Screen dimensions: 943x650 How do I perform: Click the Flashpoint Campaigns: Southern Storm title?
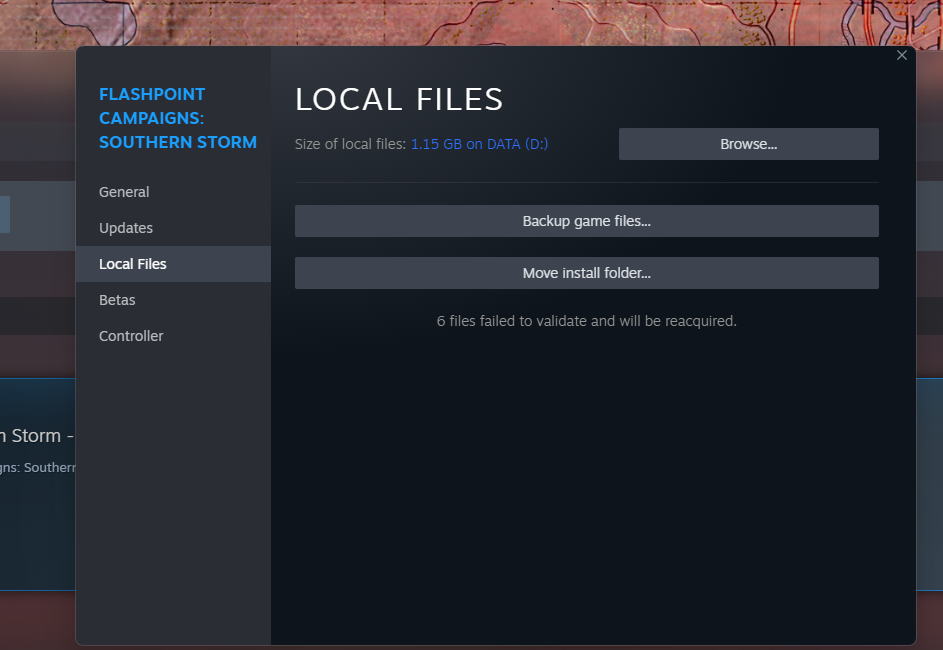[x=177, y=118]
